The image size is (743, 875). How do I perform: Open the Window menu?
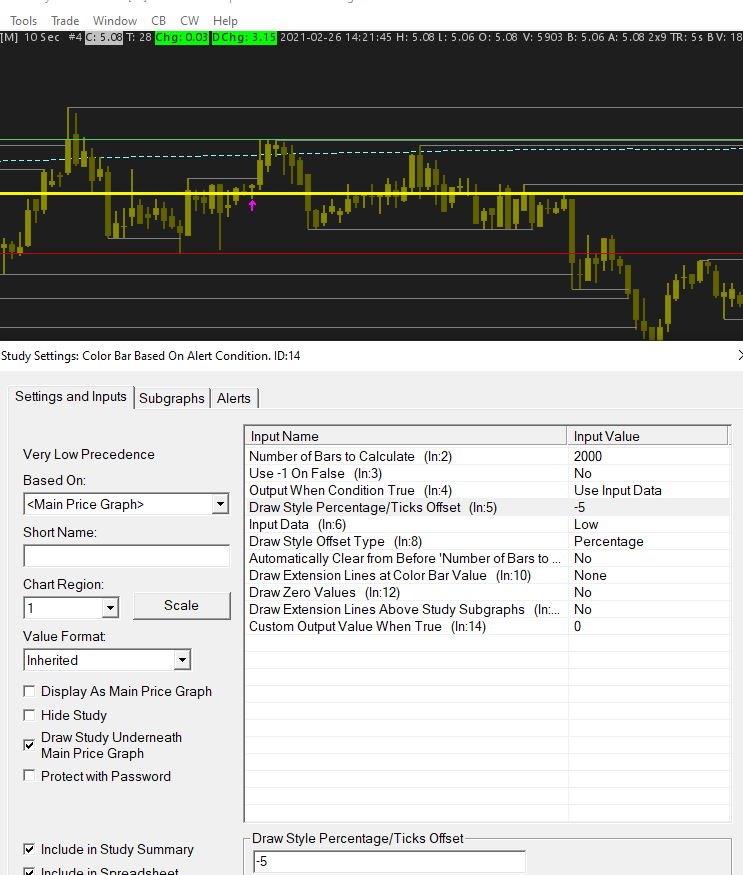click(x=114, y=21)
